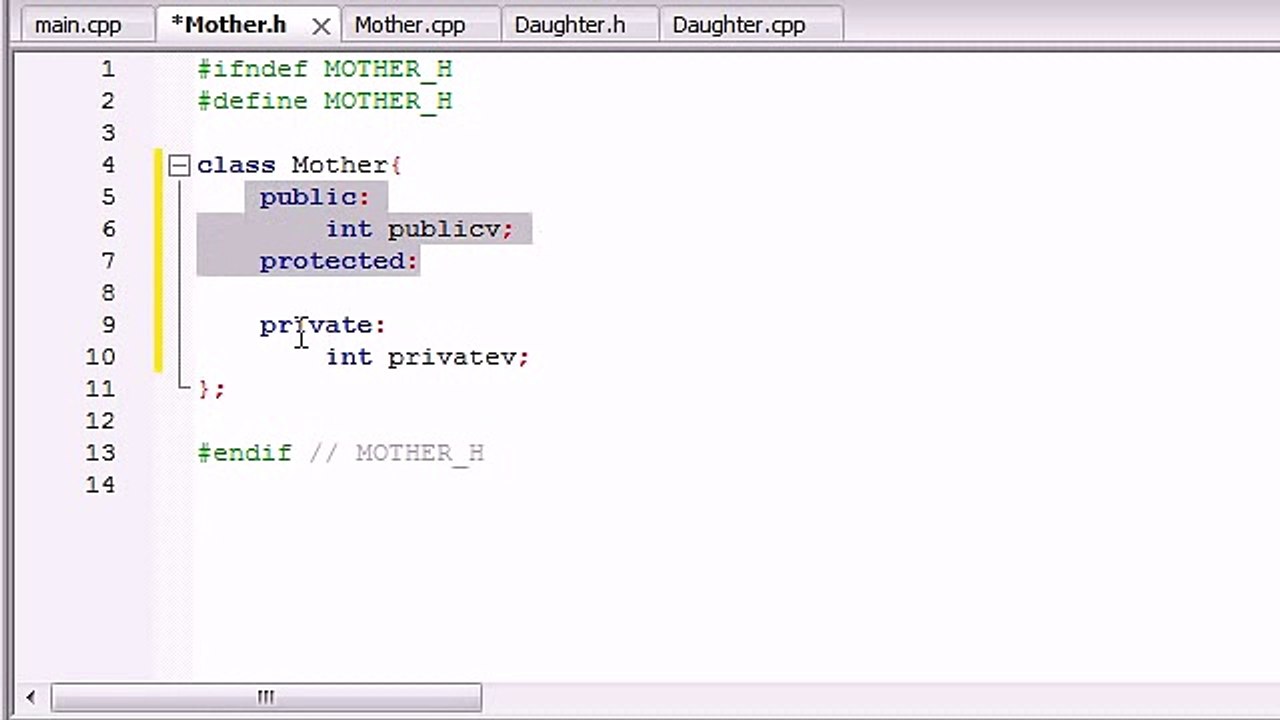Screen dimensions: 1280x720
Task: Click the horizontal scrollbar thumb
Action: (266, 697)
